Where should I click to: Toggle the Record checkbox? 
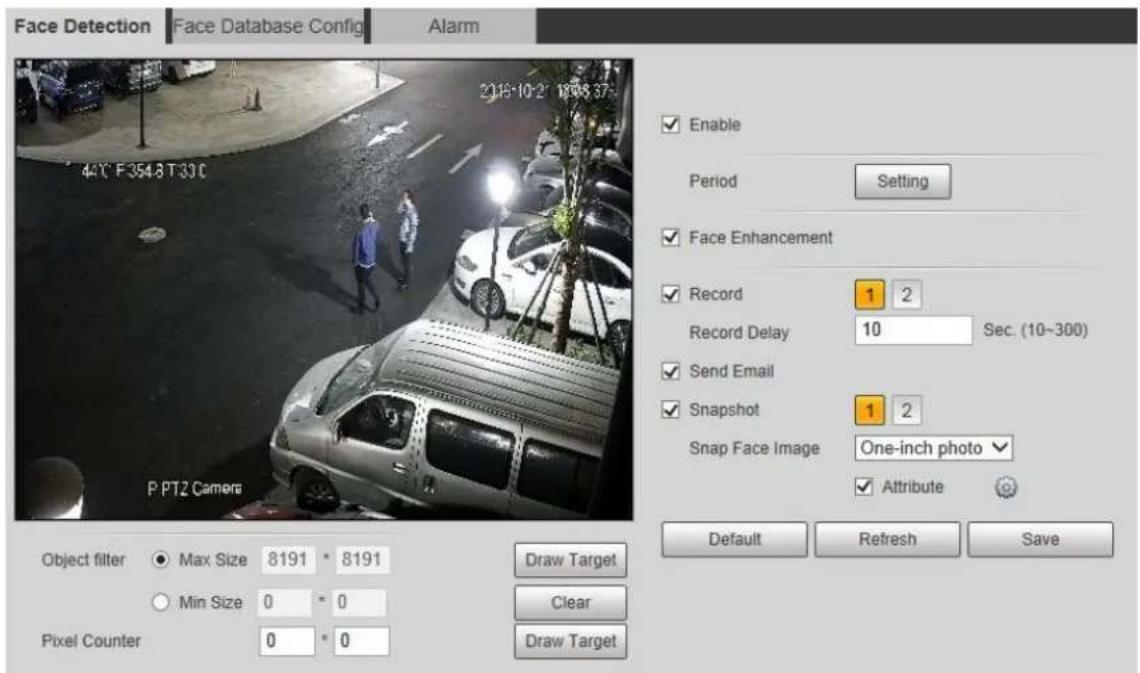670,294
